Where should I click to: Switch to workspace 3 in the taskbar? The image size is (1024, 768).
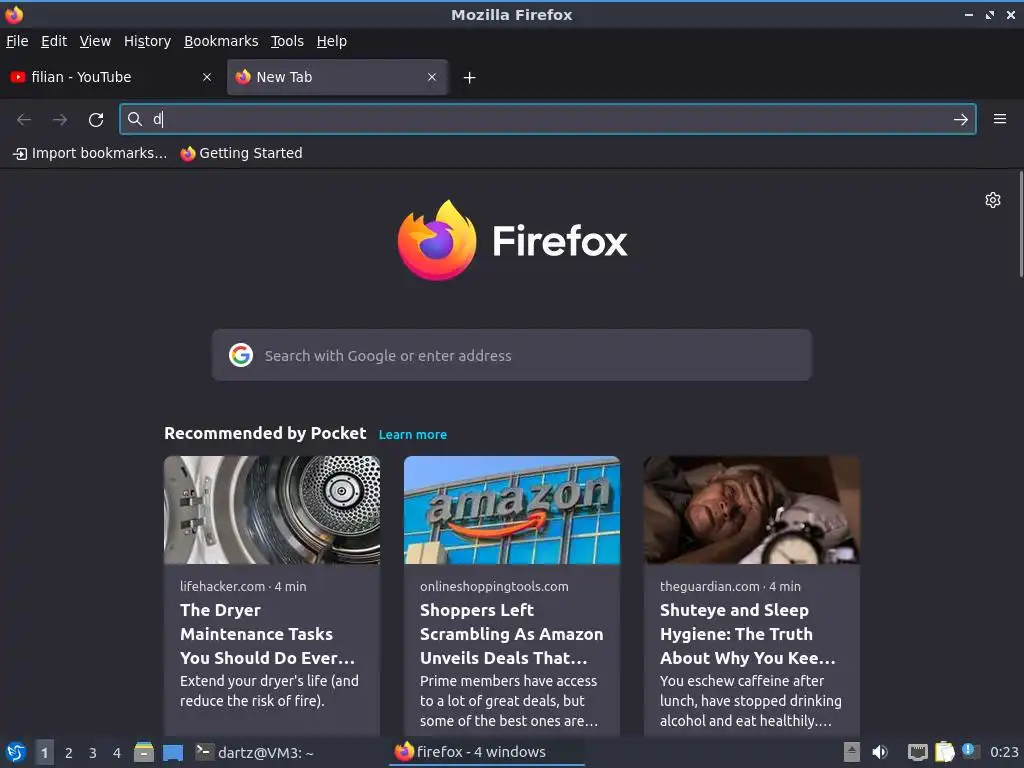click(93, 753)
